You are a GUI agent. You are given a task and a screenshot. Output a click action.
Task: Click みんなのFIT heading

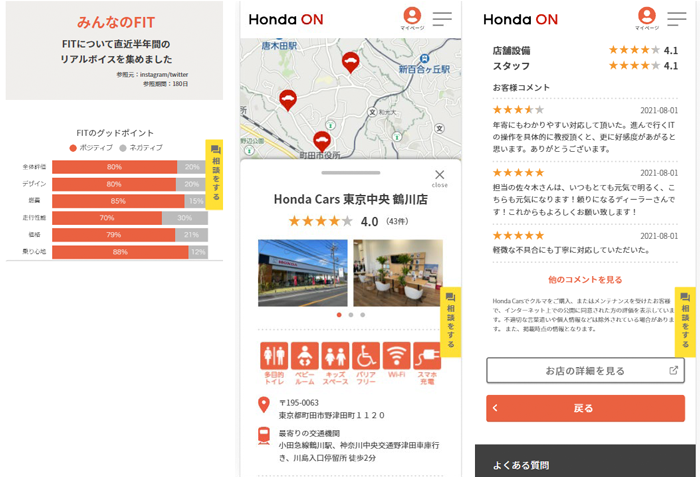[x=116, y=22]
